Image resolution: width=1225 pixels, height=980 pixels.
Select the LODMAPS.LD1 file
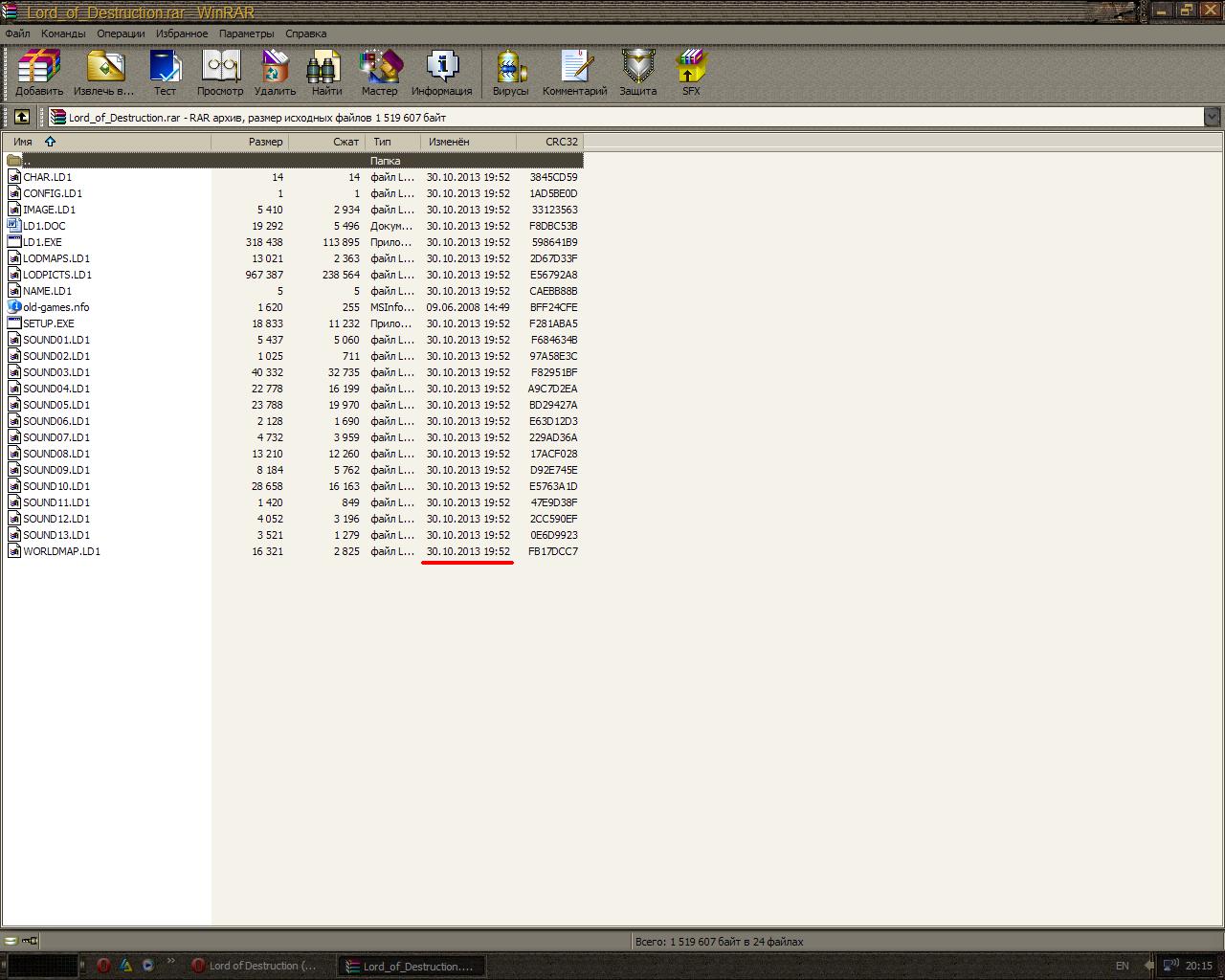pos(293,258)
